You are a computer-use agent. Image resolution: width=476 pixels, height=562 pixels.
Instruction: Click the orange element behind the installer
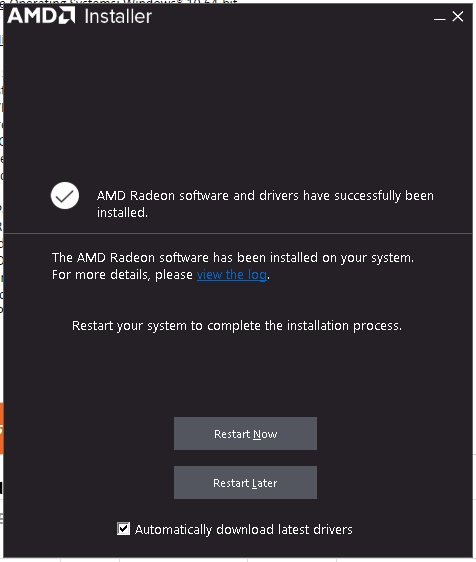(x=1, y=428)
